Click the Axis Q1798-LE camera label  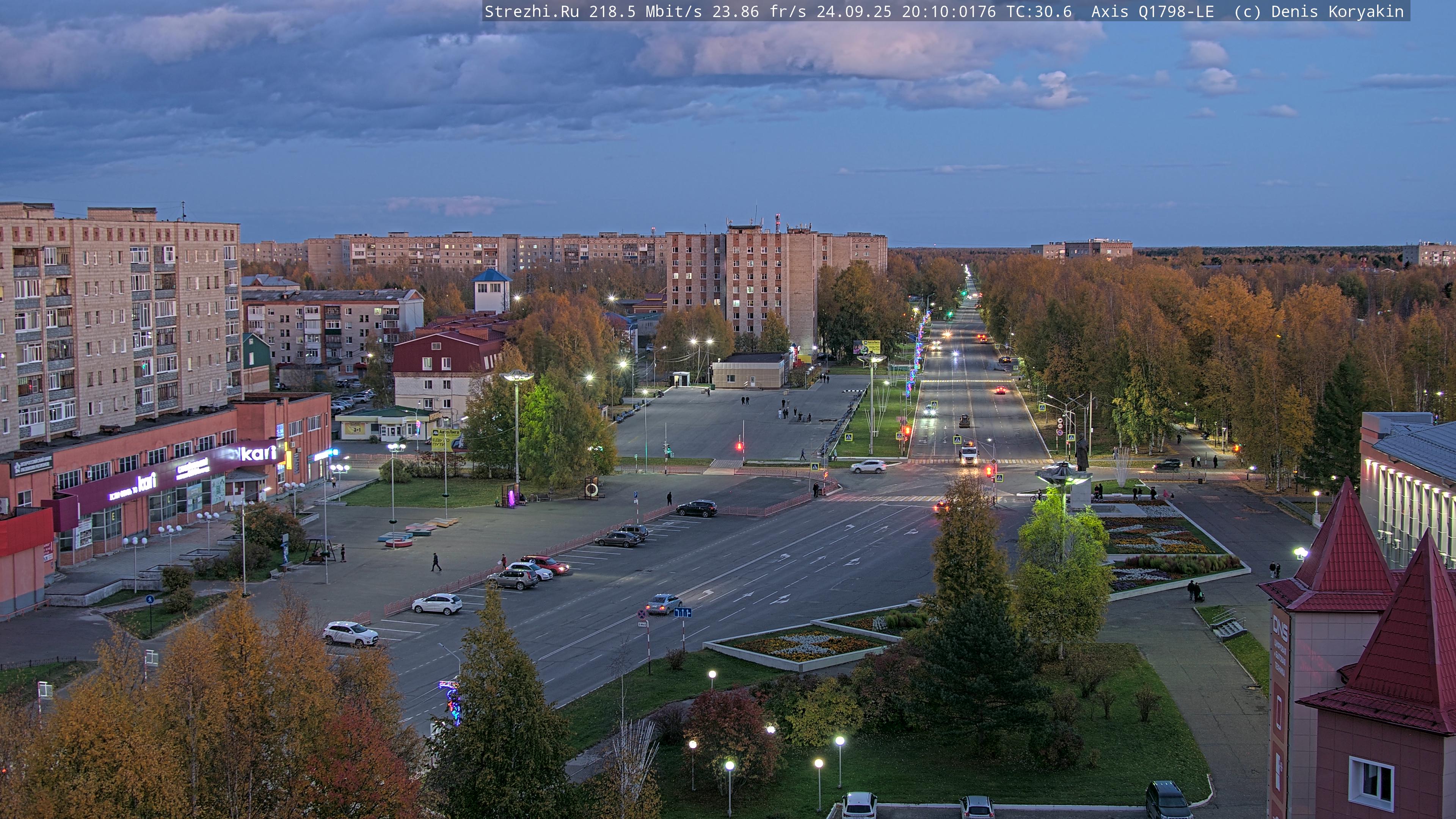1152,12
